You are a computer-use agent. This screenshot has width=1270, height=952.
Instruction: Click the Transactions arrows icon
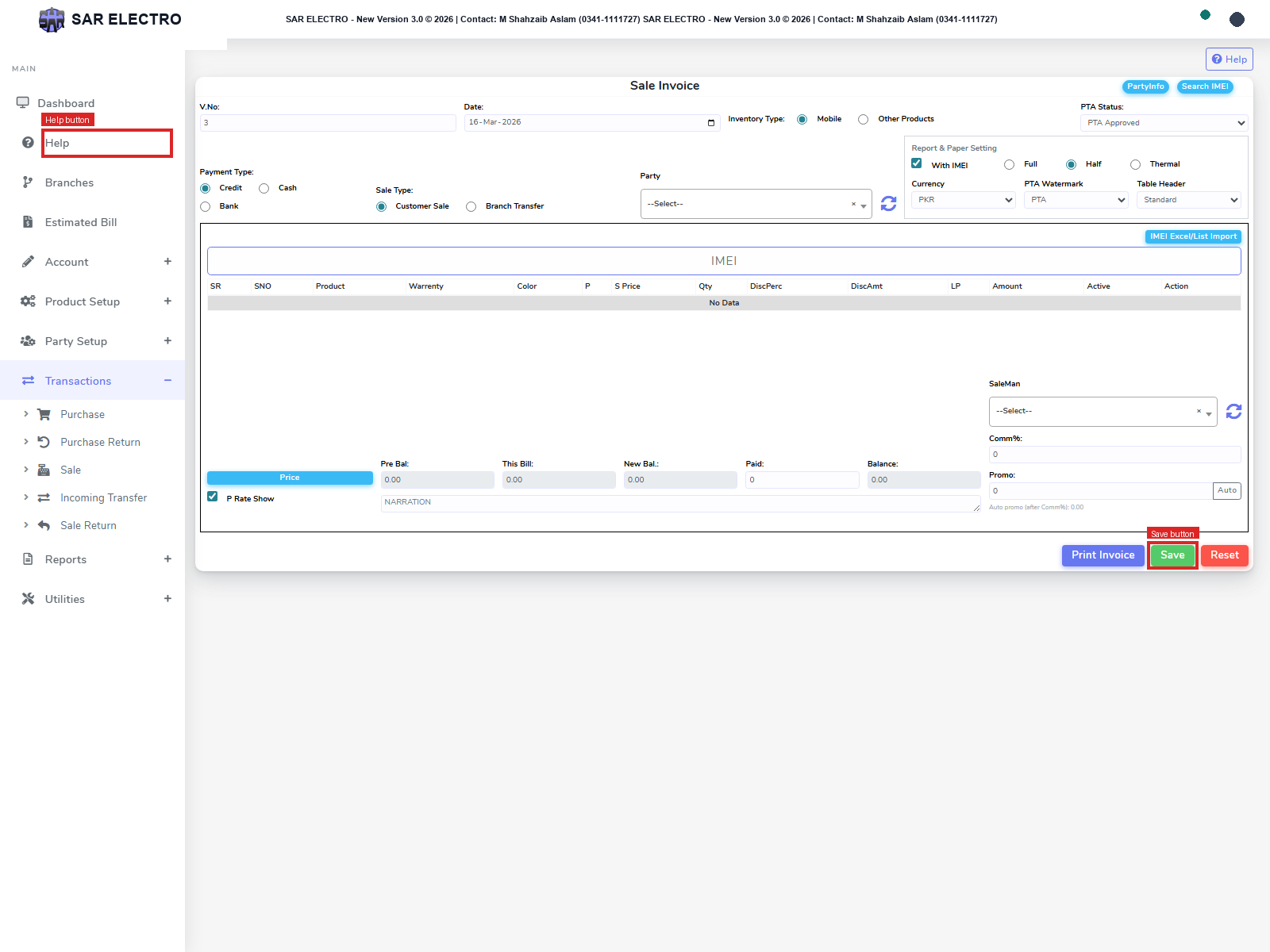[x=28, y=380]
